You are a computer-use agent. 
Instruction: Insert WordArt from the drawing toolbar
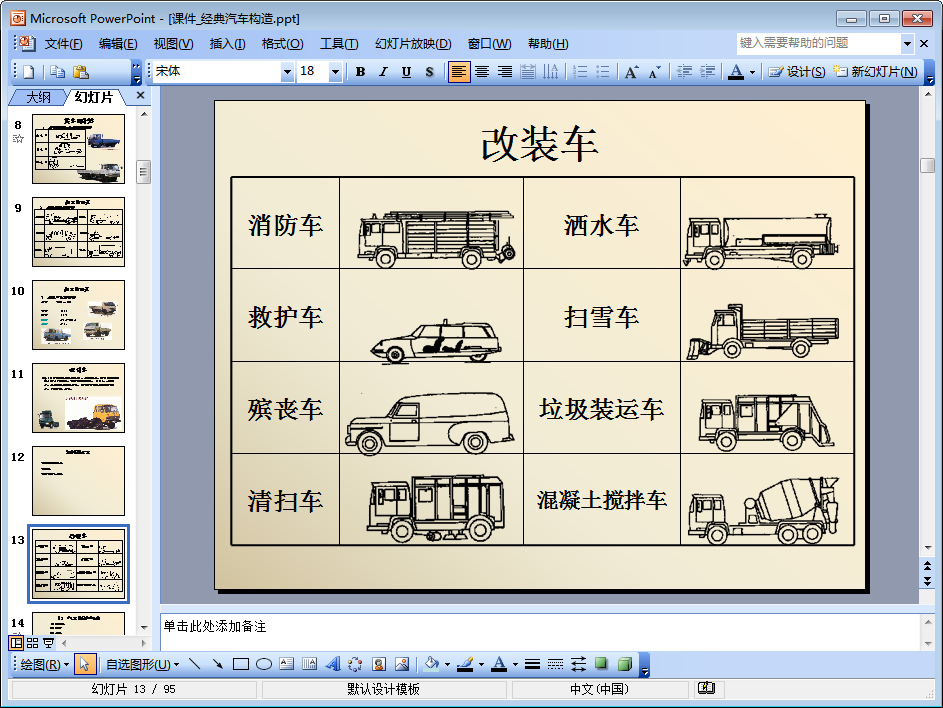[x=333, y=664]
